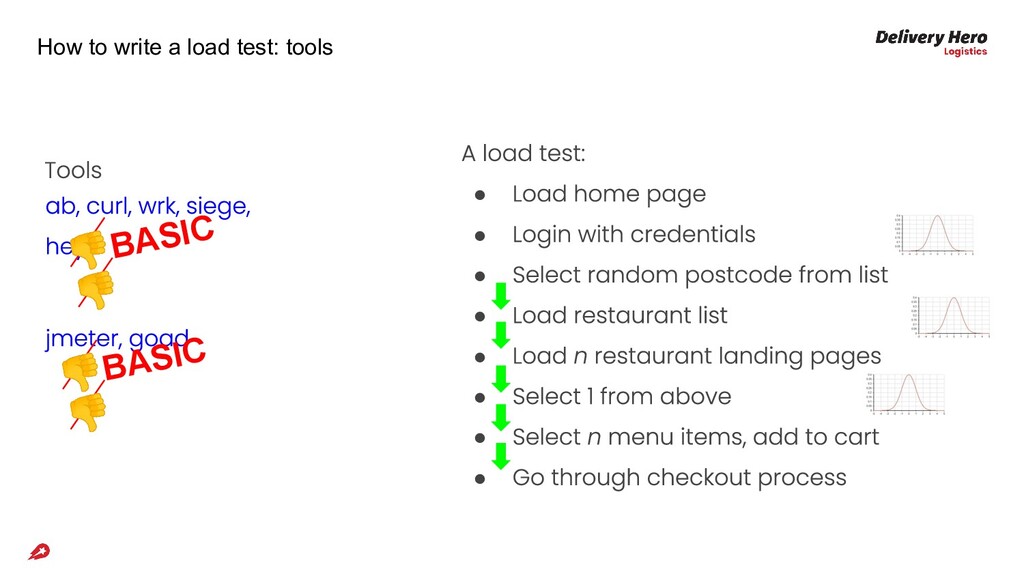1024x576 pixels.
Task: Open the bell curve chart beside Load restaurant list
Action: [949, 315]
